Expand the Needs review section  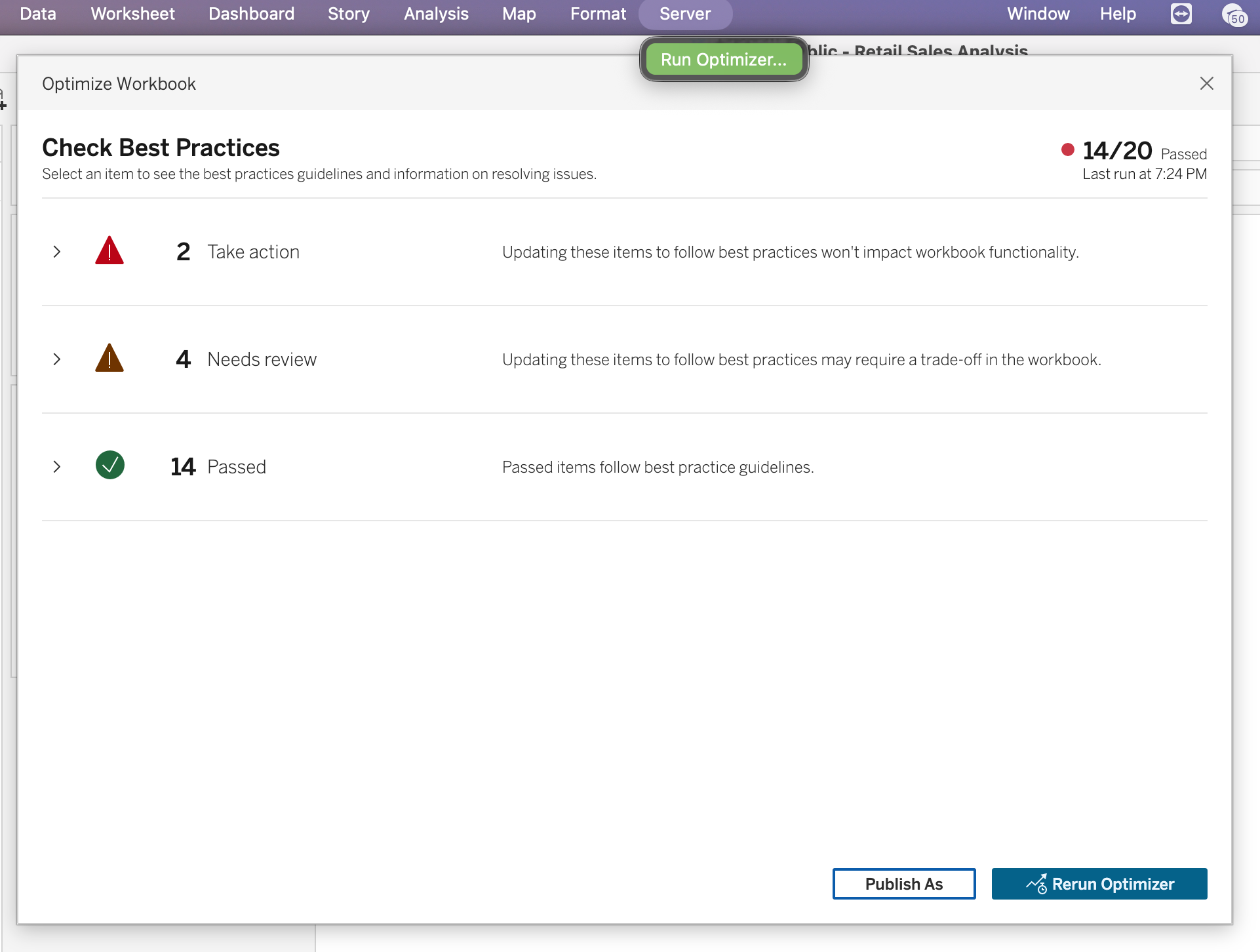57,359
